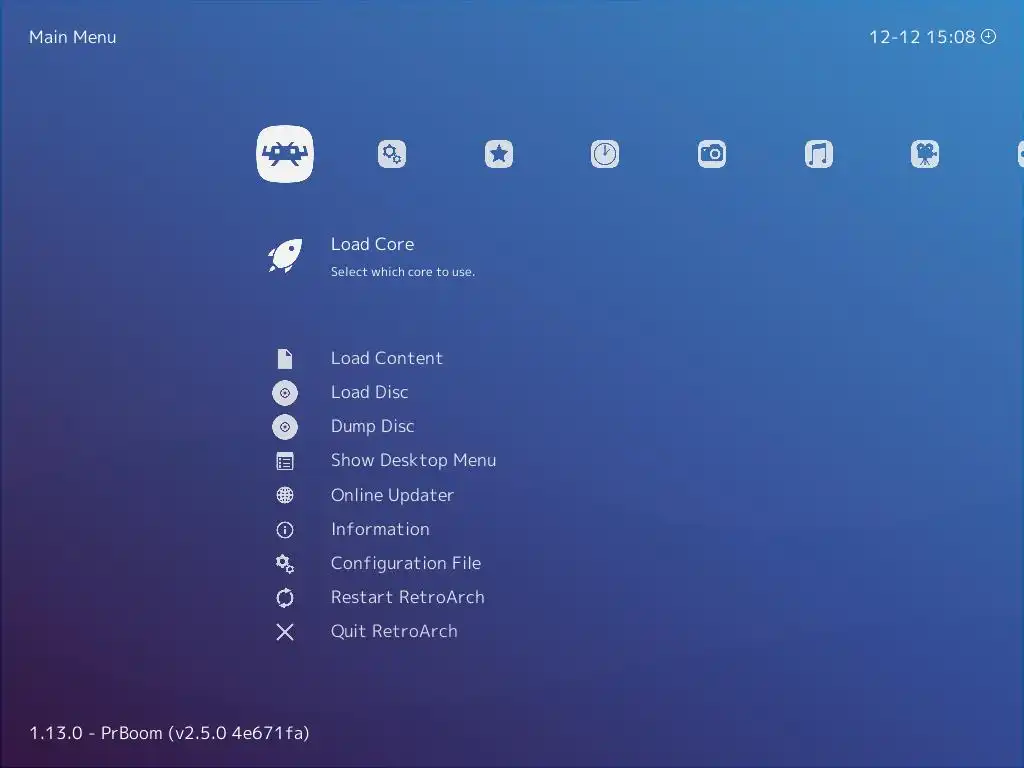Image resolution: width=1024 pixels, height=768 pixels.
Task: Select Quit RetroArch
Action: (394, 631)
